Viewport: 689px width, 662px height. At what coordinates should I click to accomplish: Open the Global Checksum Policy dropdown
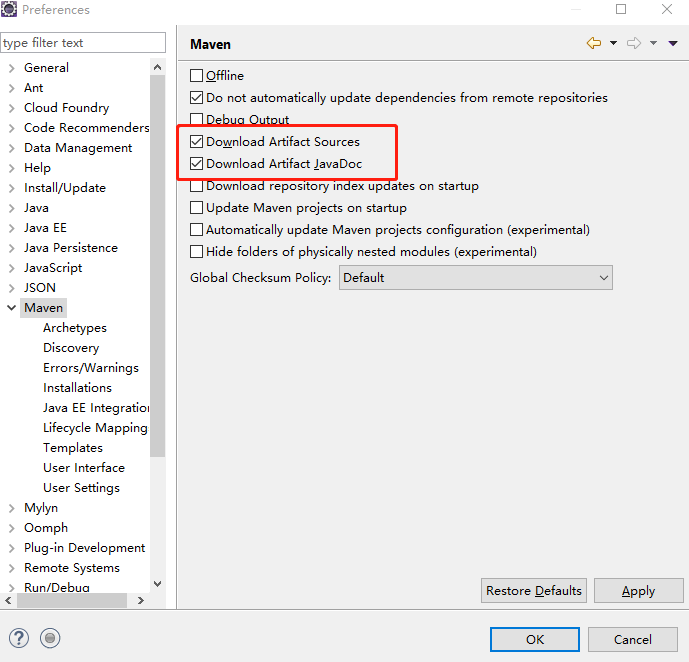[475, 278]
